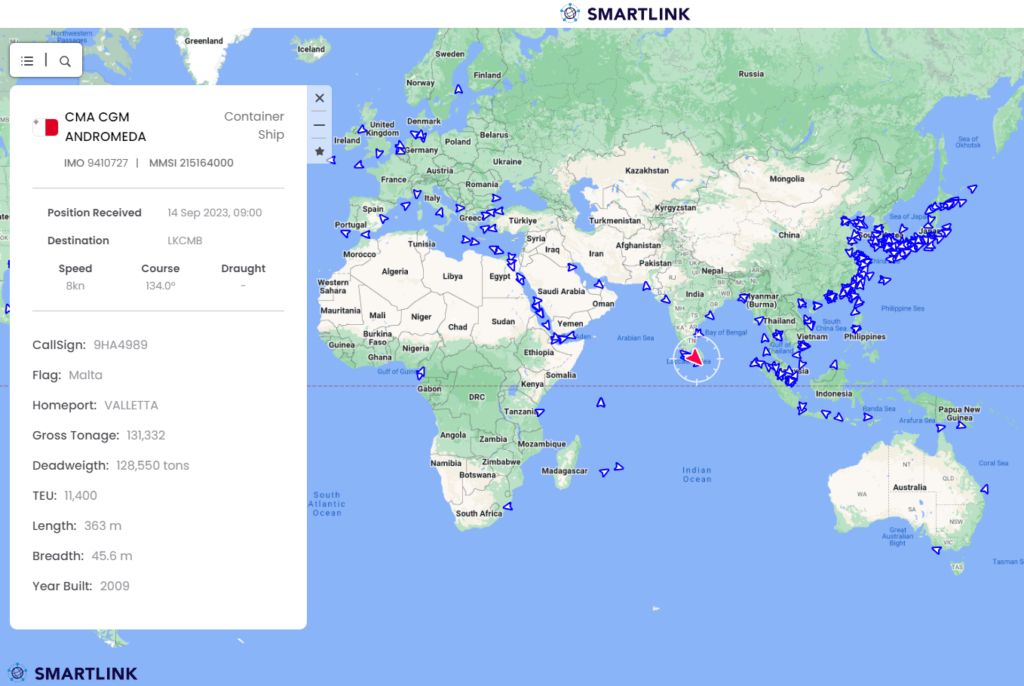Image resolution: width=1024 pixels, height=686 pixels.
Task: Click the MMSI 215164000 number
Action: 191,163
